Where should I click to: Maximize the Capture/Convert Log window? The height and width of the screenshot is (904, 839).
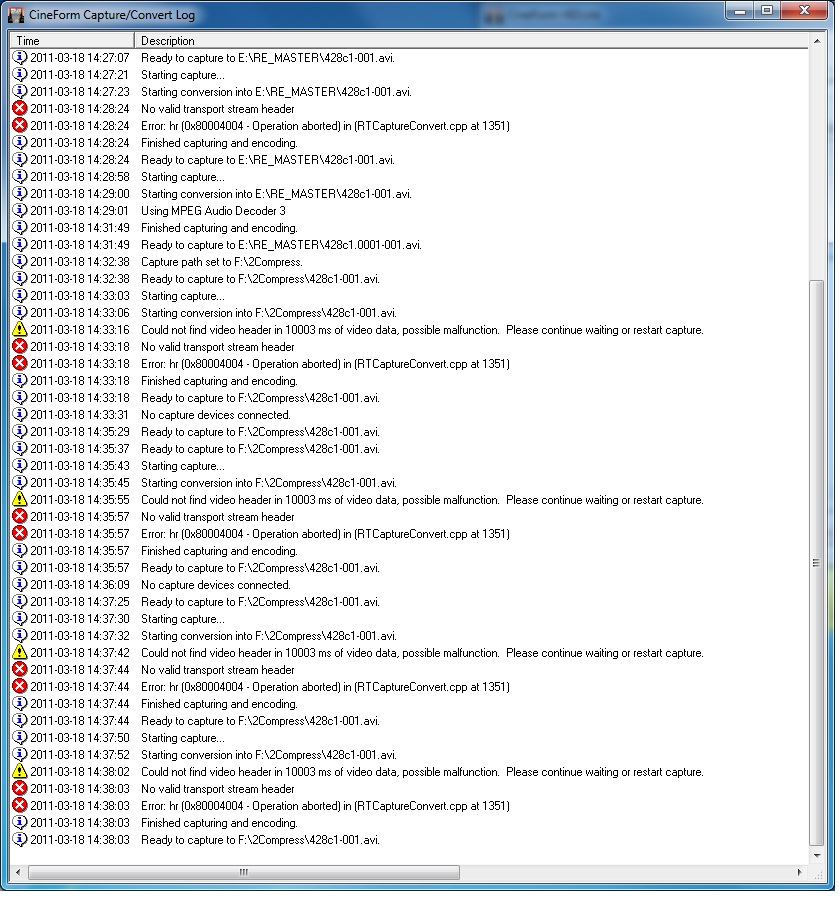[767, 11]
